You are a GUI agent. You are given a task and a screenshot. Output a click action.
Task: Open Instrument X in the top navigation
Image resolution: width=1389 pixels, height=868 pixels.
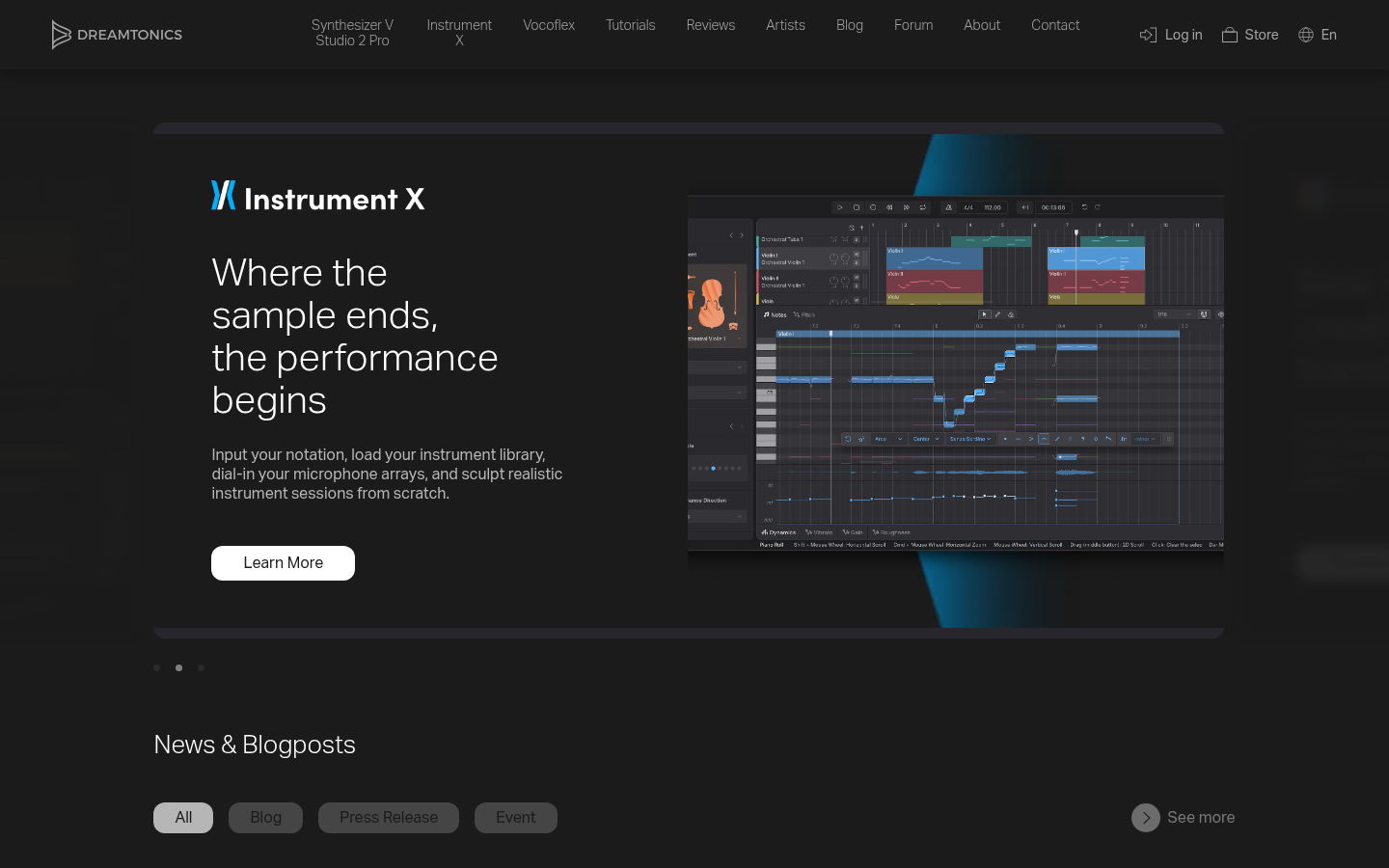coord(459,33)
